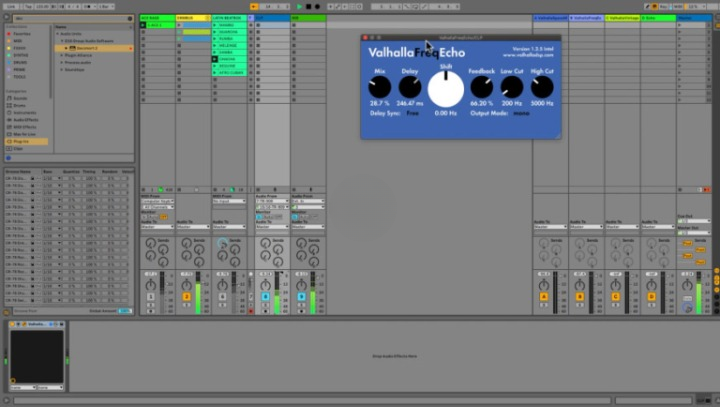
Task: Start playback with the green Play button
Action: (x=299, y=6)
